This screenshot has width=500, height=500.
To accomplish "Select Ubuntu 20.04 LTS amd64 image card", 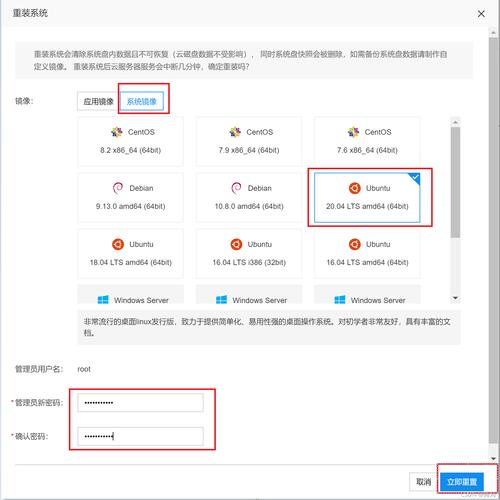I will [367, 197].
